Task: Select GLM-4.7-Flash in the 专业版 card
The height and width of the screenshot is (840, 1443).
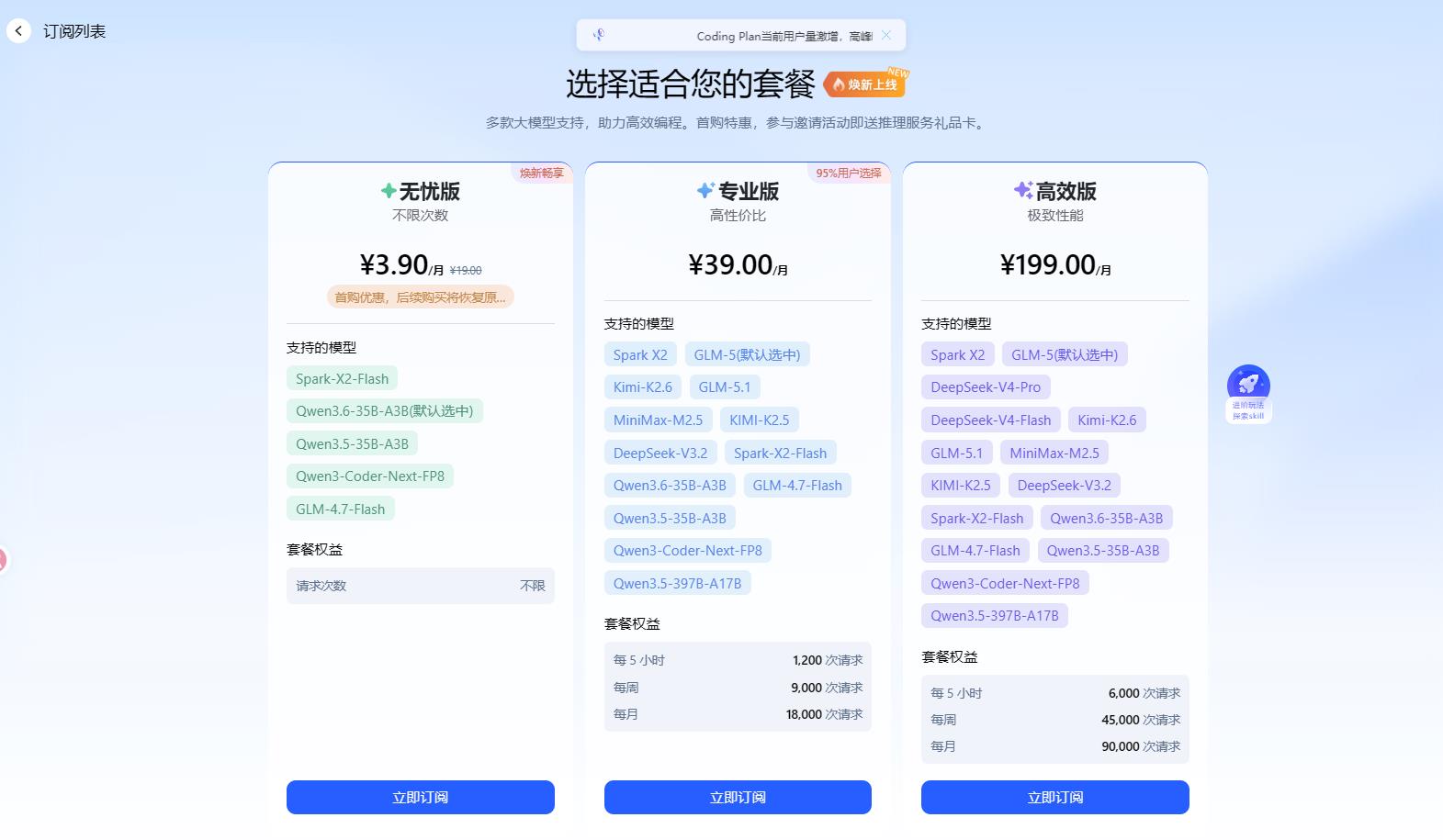Action: pos(797,485)
